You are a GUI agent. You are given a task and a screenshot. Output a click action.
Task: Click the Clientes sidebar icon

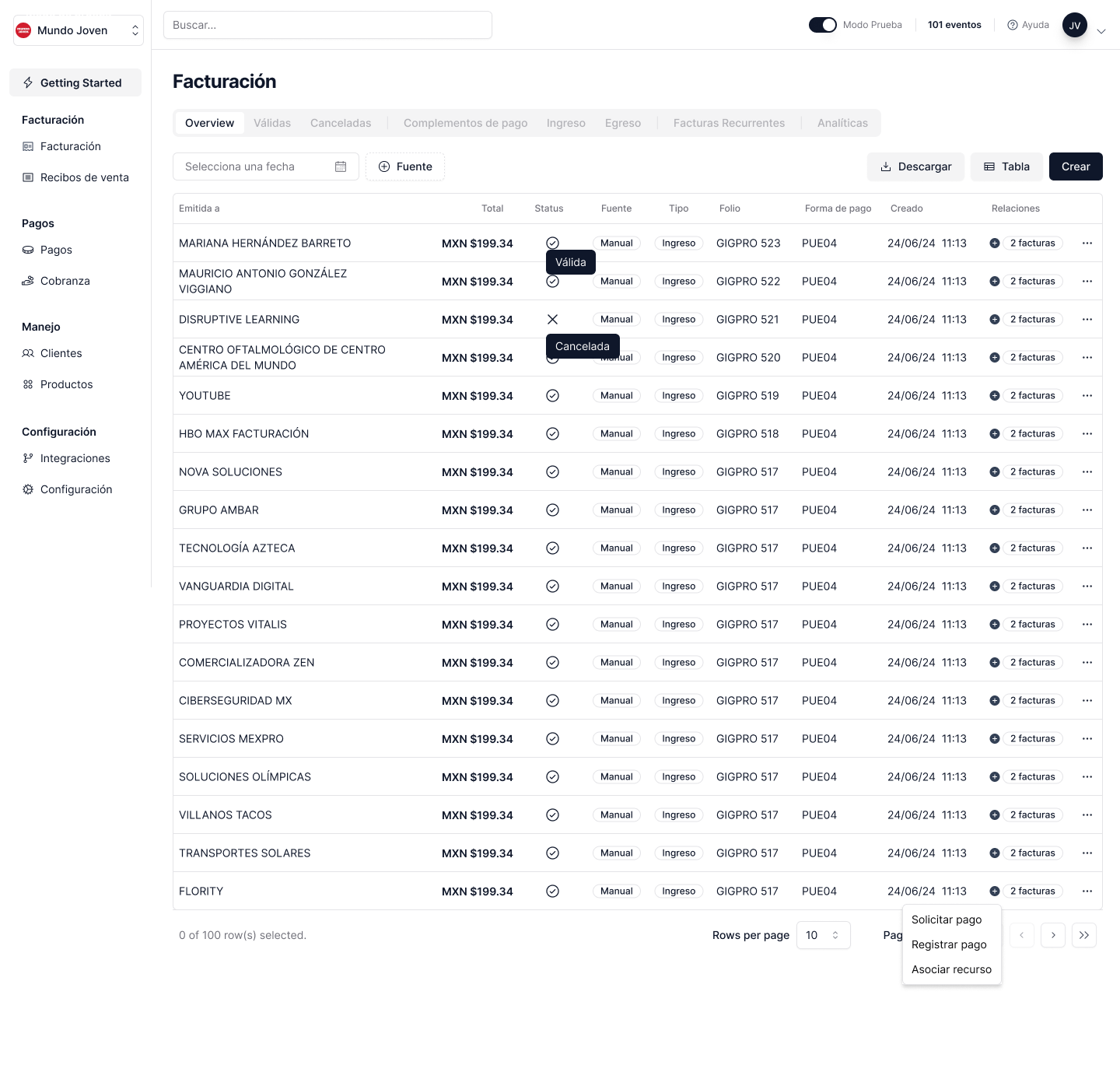[28, 353]
